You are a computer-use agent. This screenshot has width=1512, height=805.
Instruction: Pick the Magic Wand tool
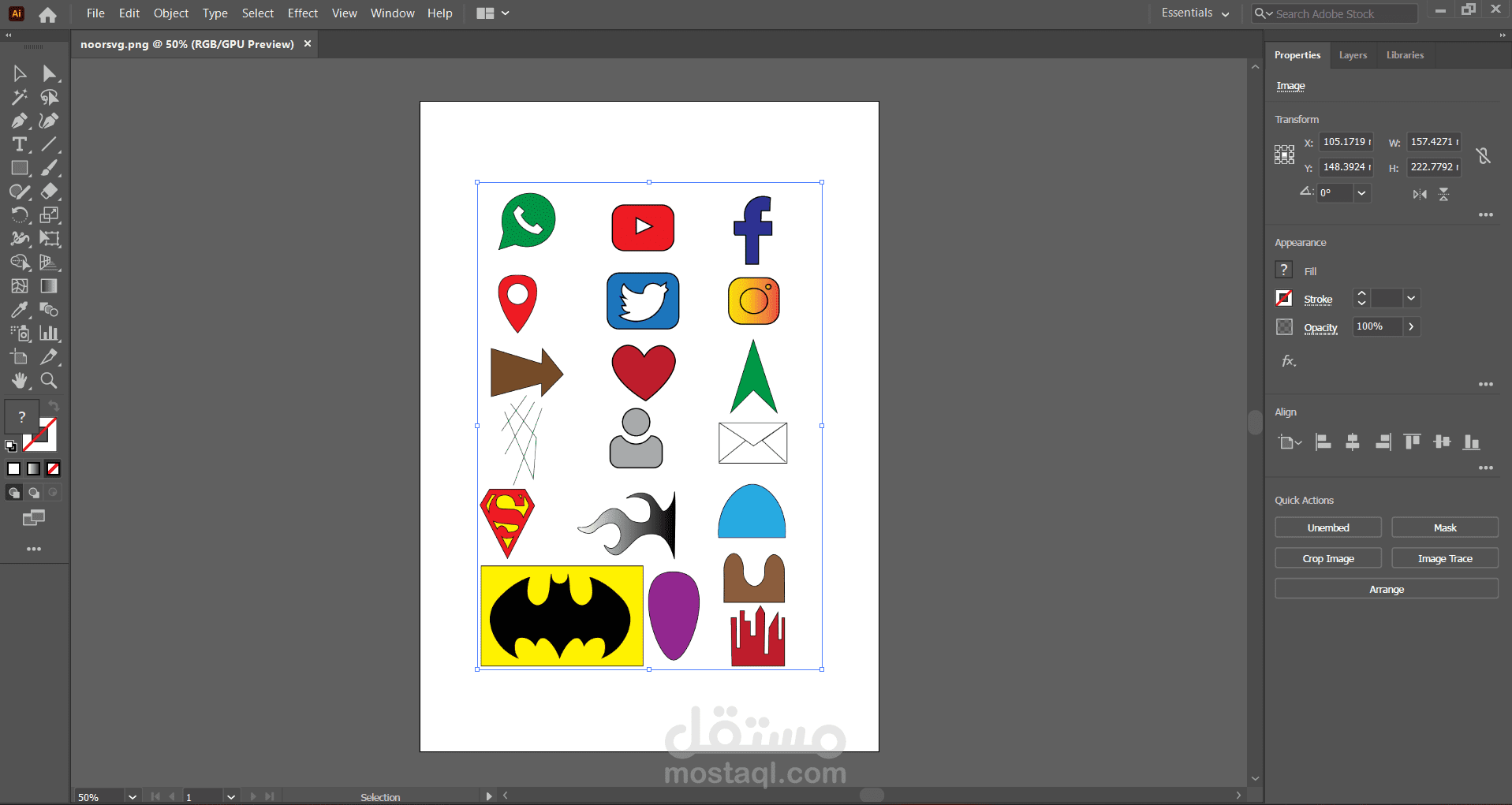pos(20,97)
